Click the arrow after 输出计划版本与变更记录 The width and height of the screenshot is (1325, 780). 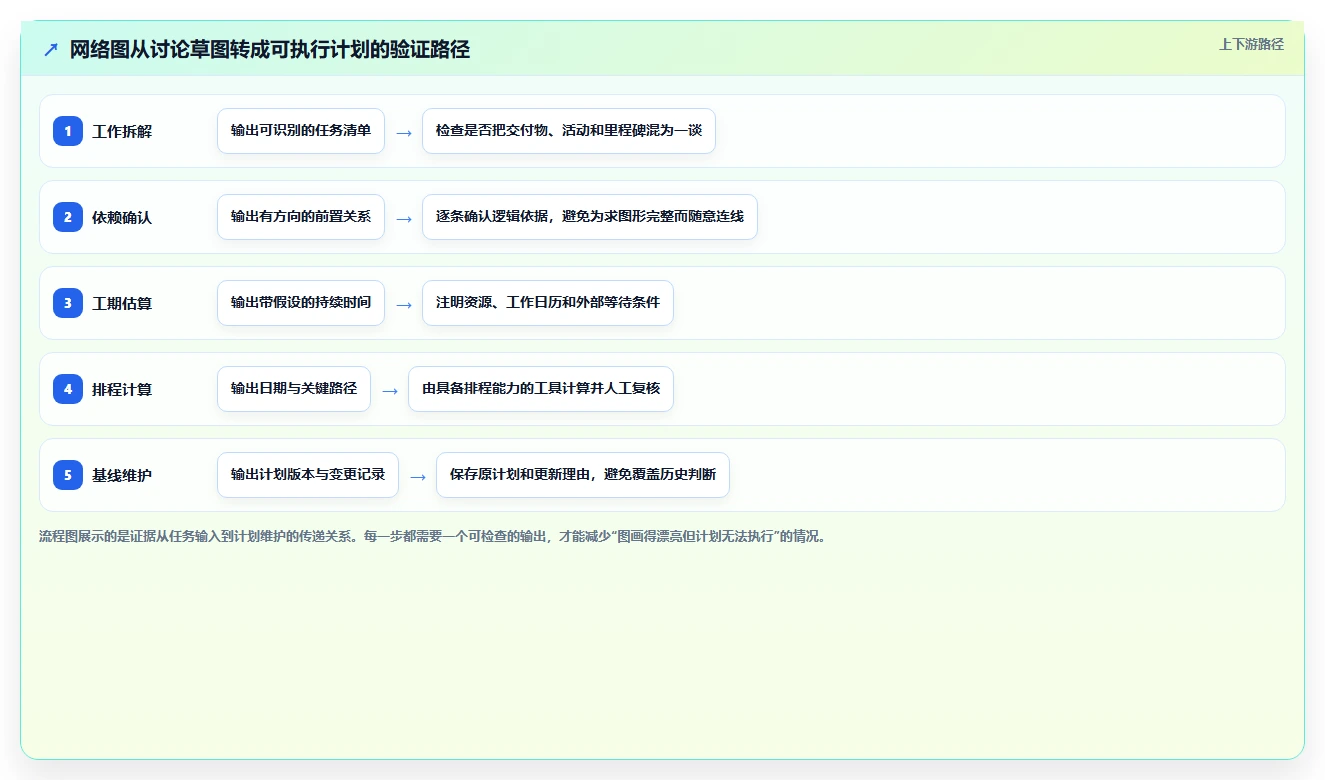click(418, 476)
